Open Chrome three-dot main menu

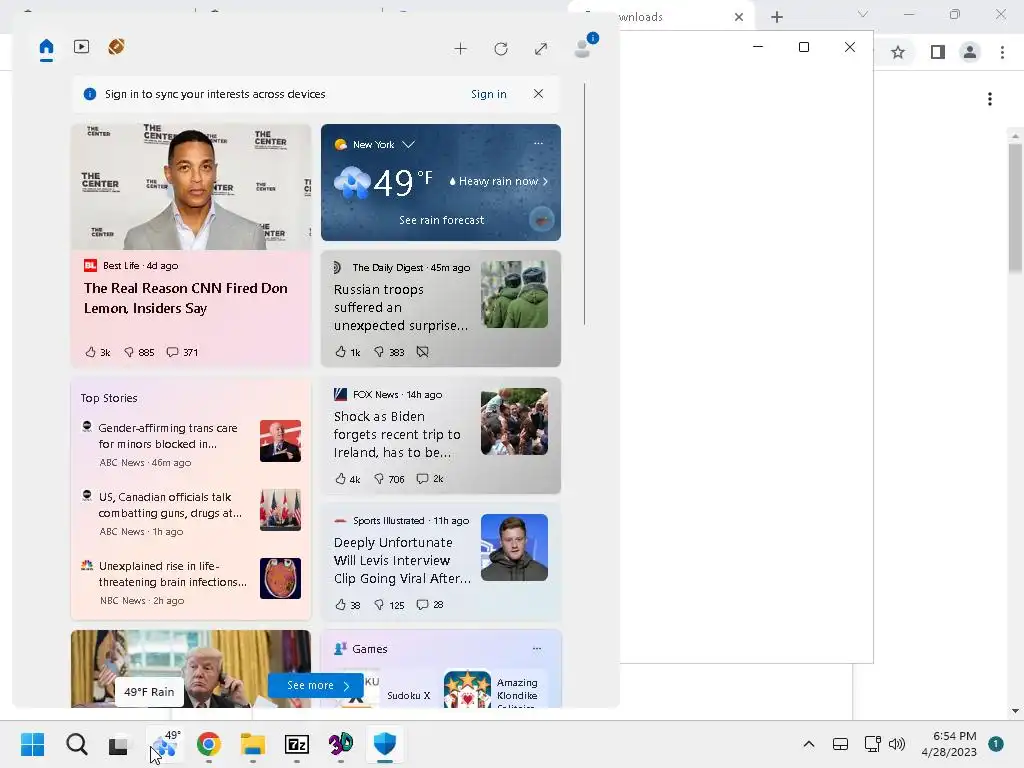(1002, 52)
